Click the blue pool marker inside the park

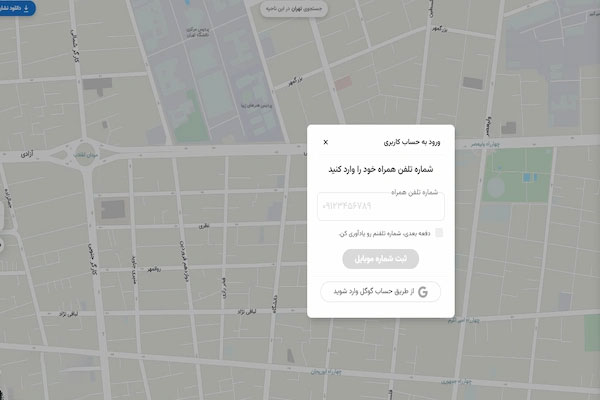click(527, 177)
